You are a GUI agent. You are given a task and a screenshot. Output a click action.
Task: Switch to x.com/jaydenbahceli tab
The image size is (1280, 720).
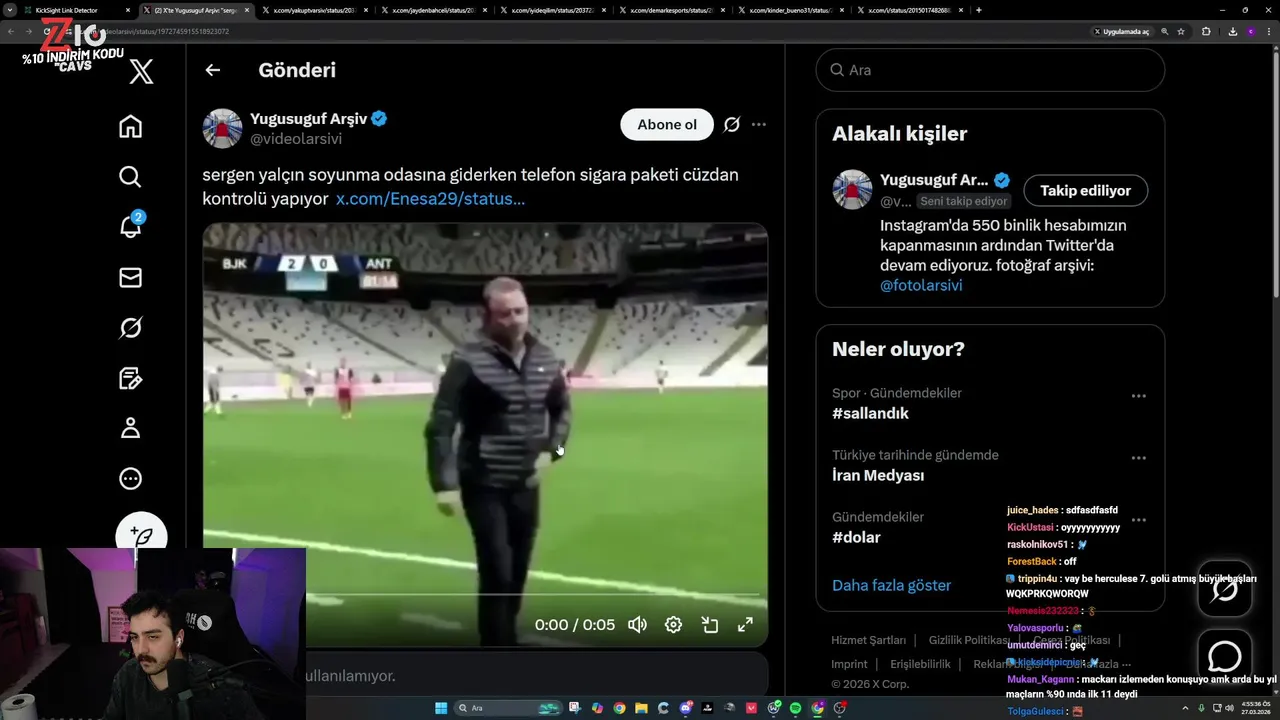point(432,10)
